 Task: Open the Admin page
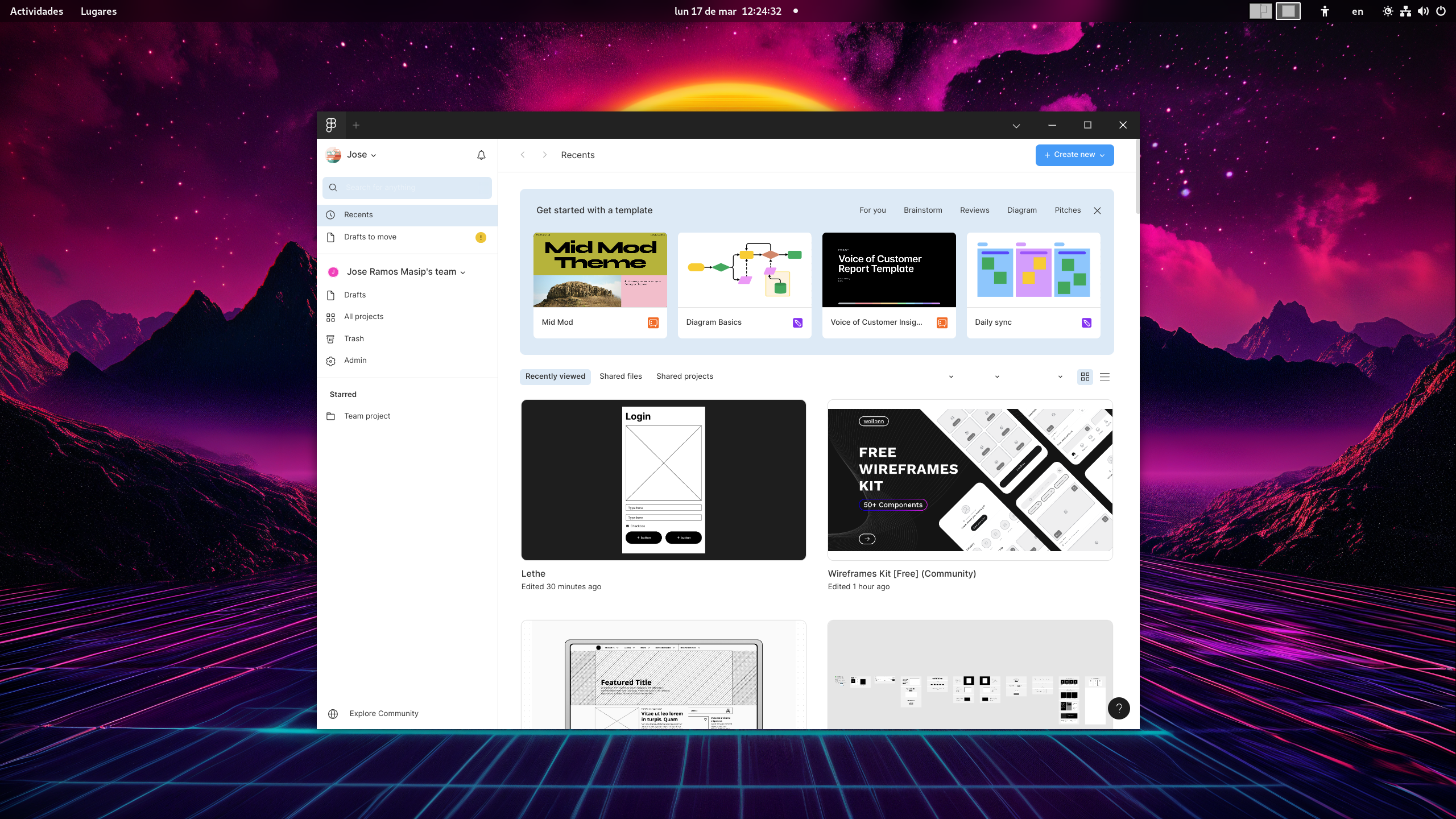[407, 361]
